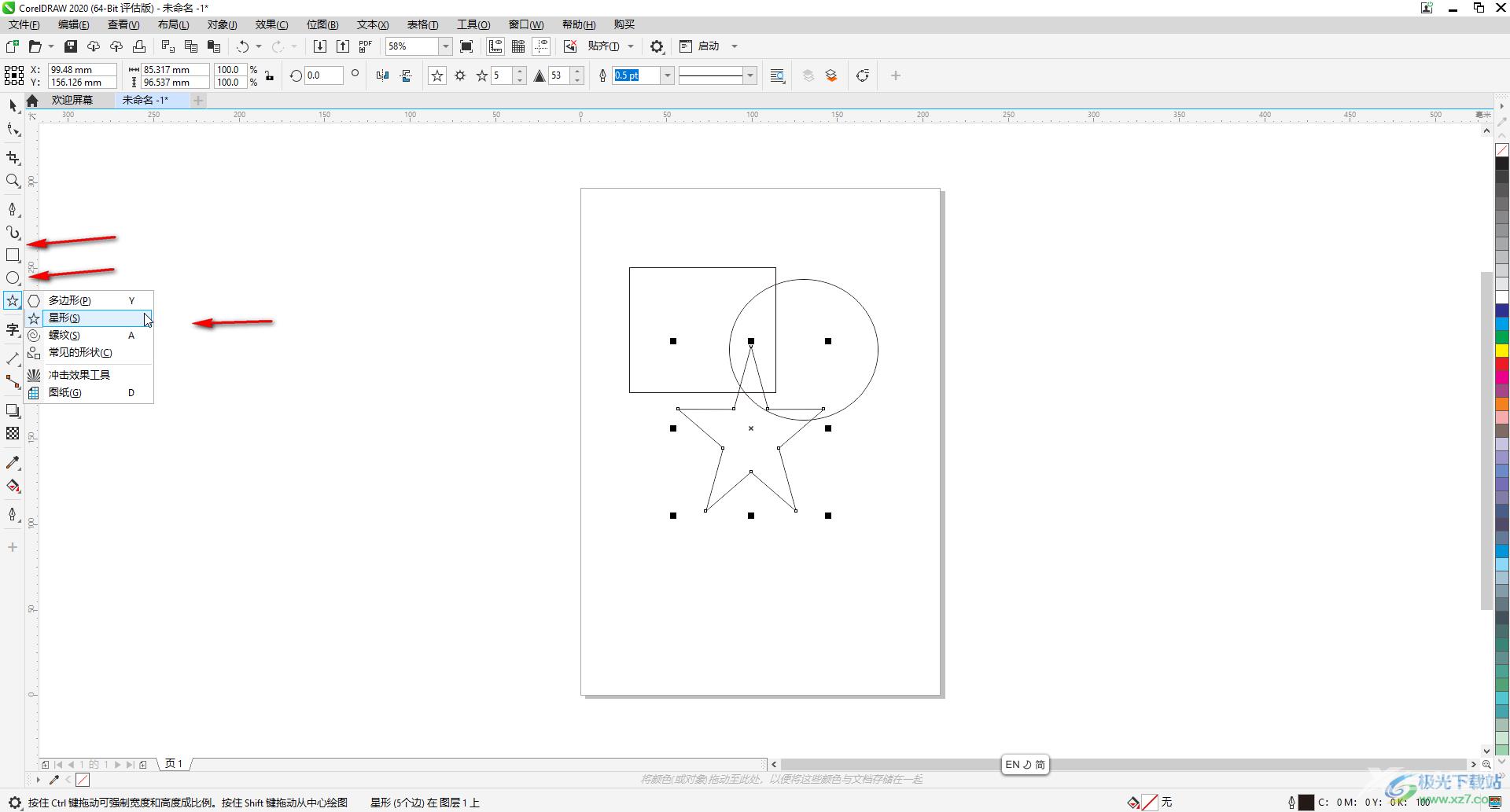Expand the Undo history arrow
This screenshot has width=1510, height=812.
[259, 46]
